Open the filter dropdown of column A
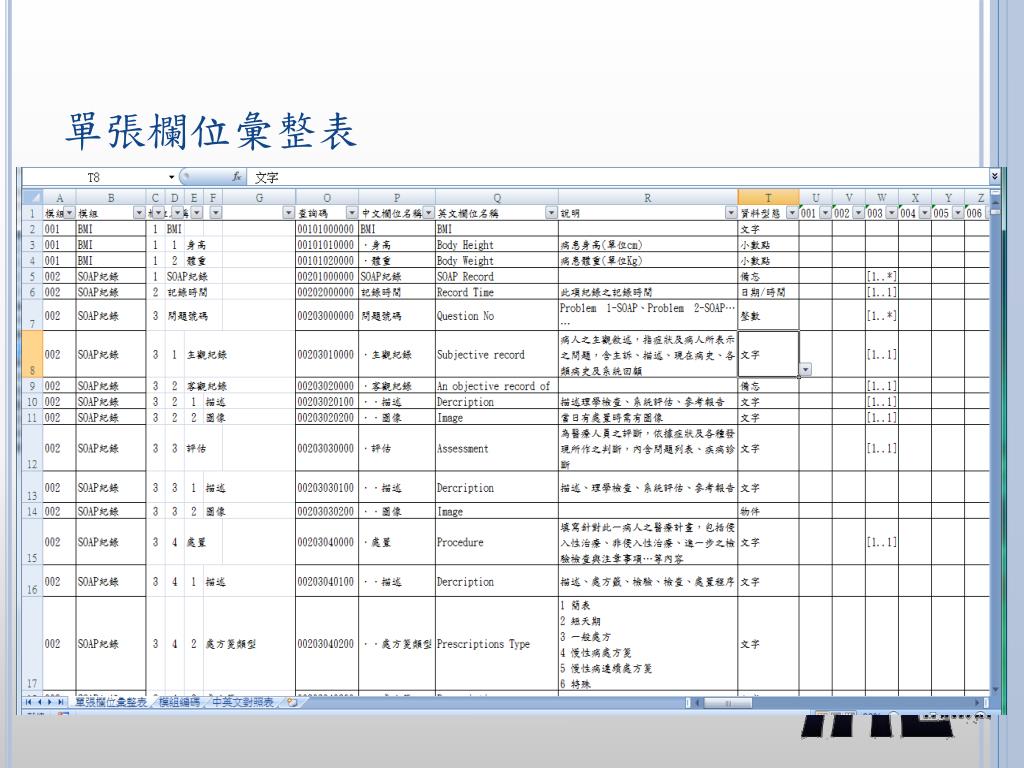1024x768 pixels. point(70,213)
